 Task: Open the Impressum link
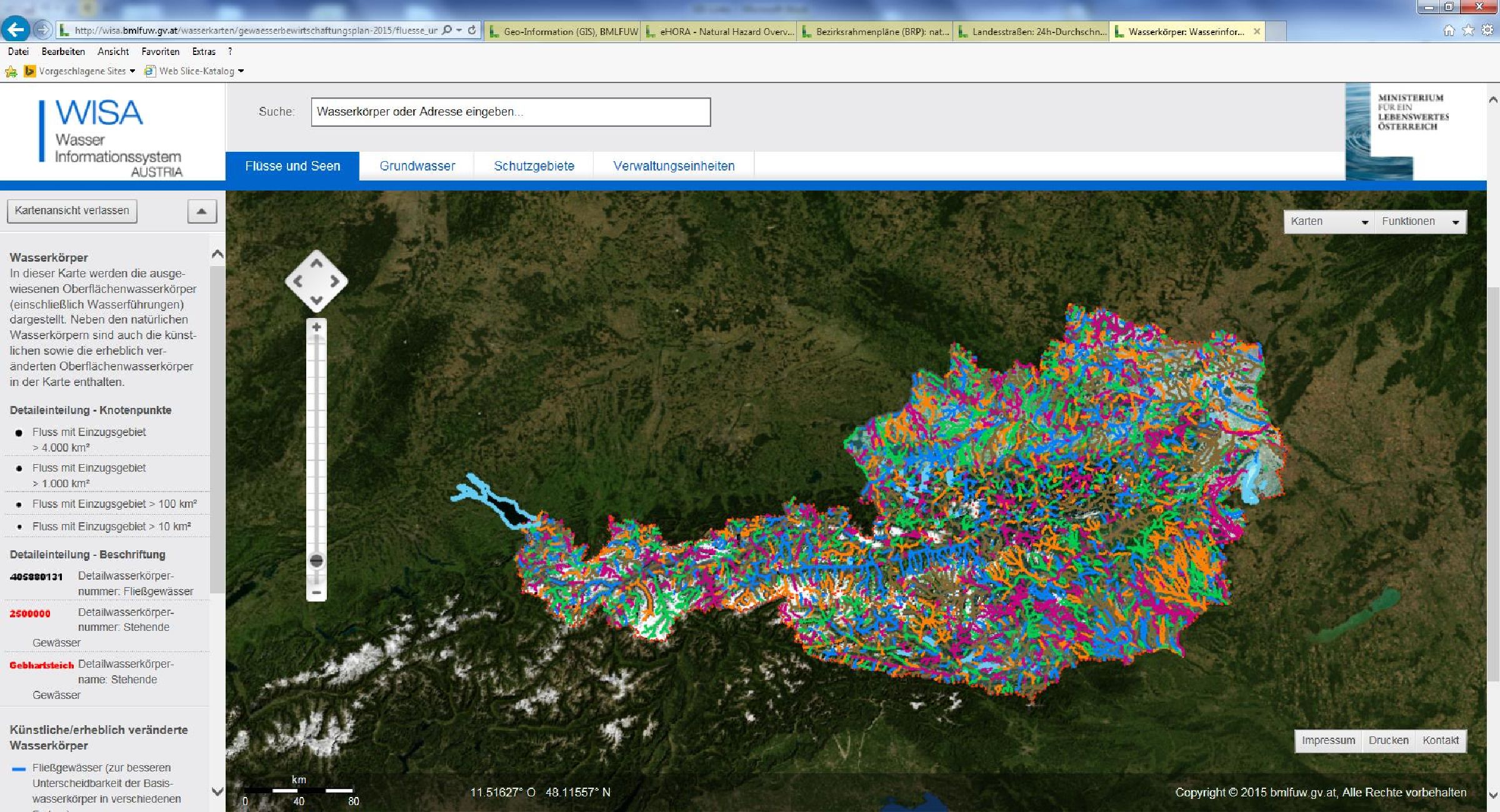pos(1328,741)
